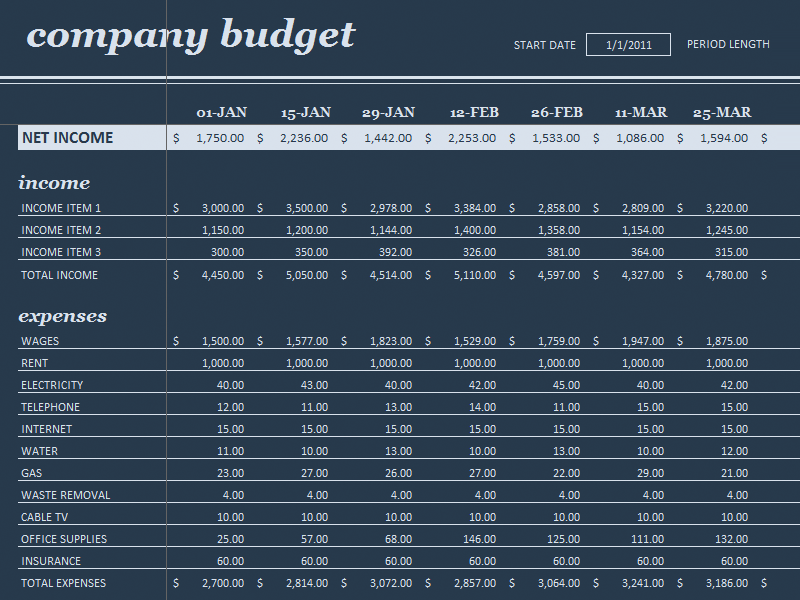Select office supplies value 146.00
This screenshot has width=800, height=600.
tap(479, 539)
